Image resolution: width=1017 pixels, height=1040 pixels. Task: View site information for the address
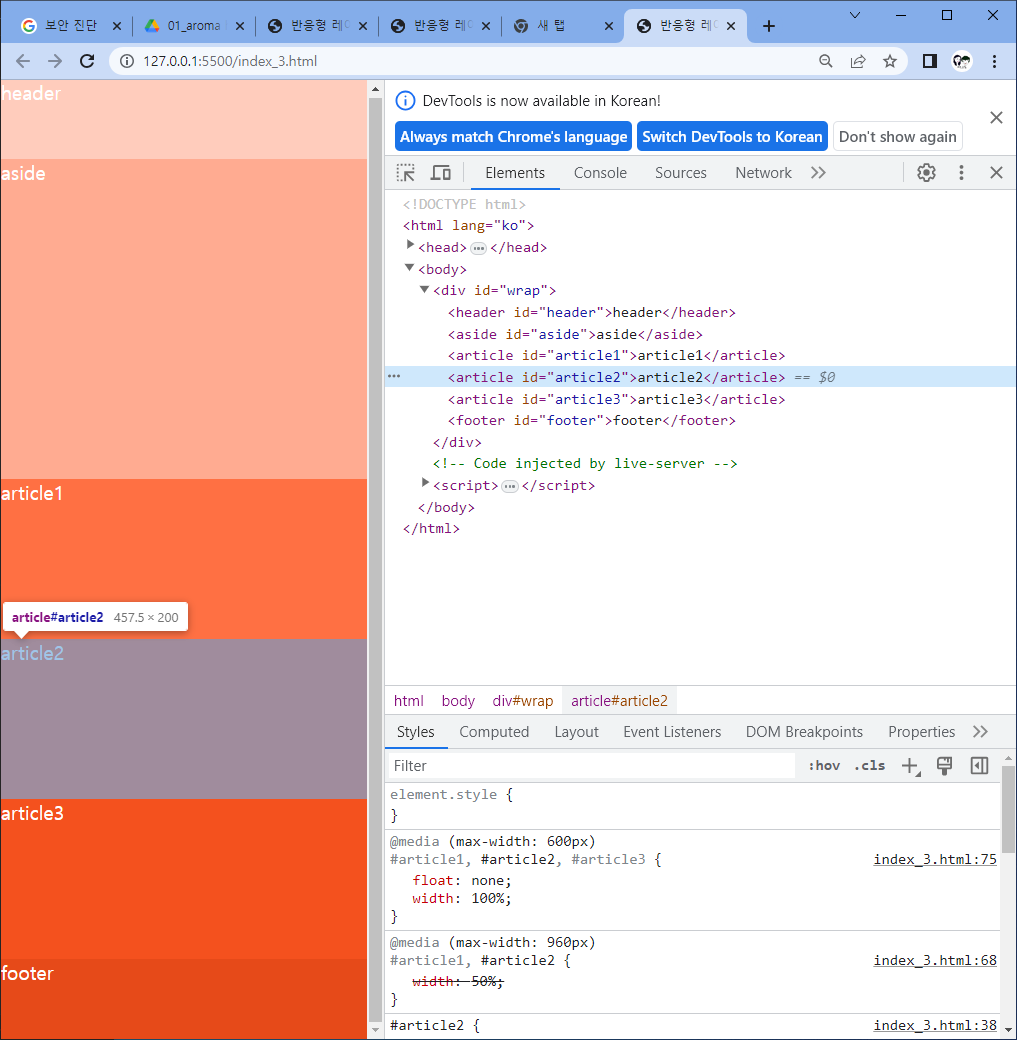pos(127,61)
